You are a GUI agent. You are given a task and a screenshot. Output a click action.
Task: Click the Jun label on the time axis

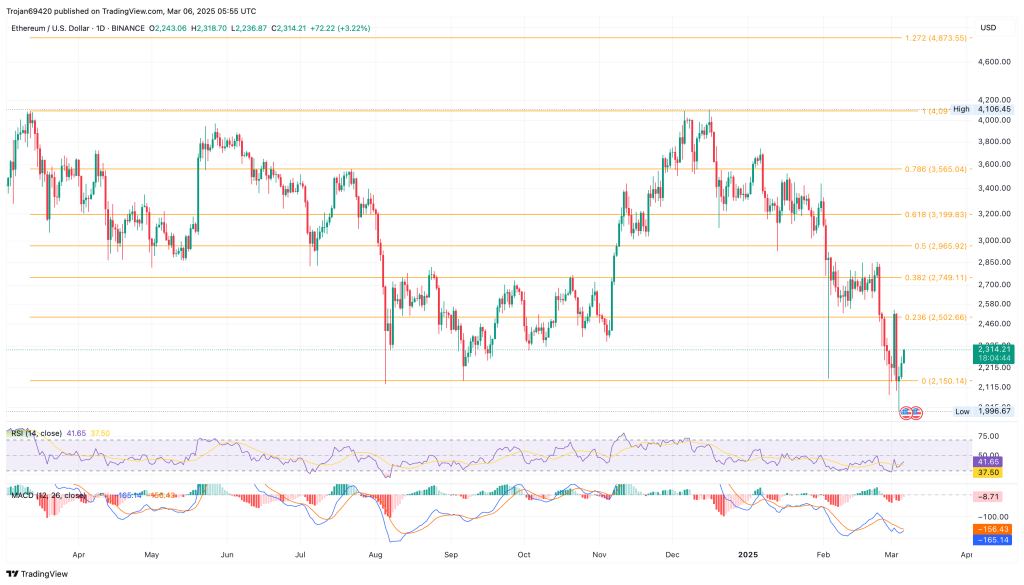[227, 555]
